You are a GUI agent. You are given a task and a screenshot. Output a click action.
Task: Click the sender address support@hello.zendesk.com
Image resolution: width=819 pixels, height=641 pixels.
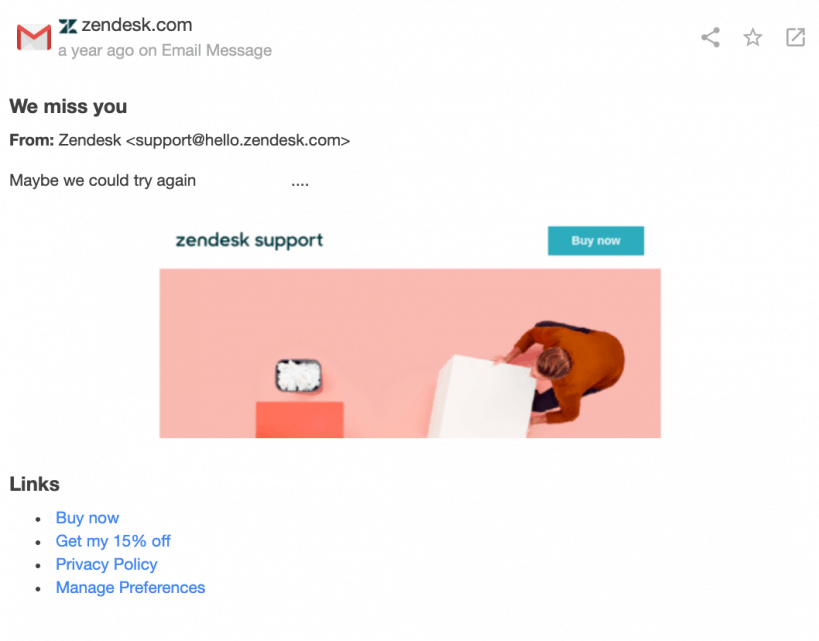238,140
